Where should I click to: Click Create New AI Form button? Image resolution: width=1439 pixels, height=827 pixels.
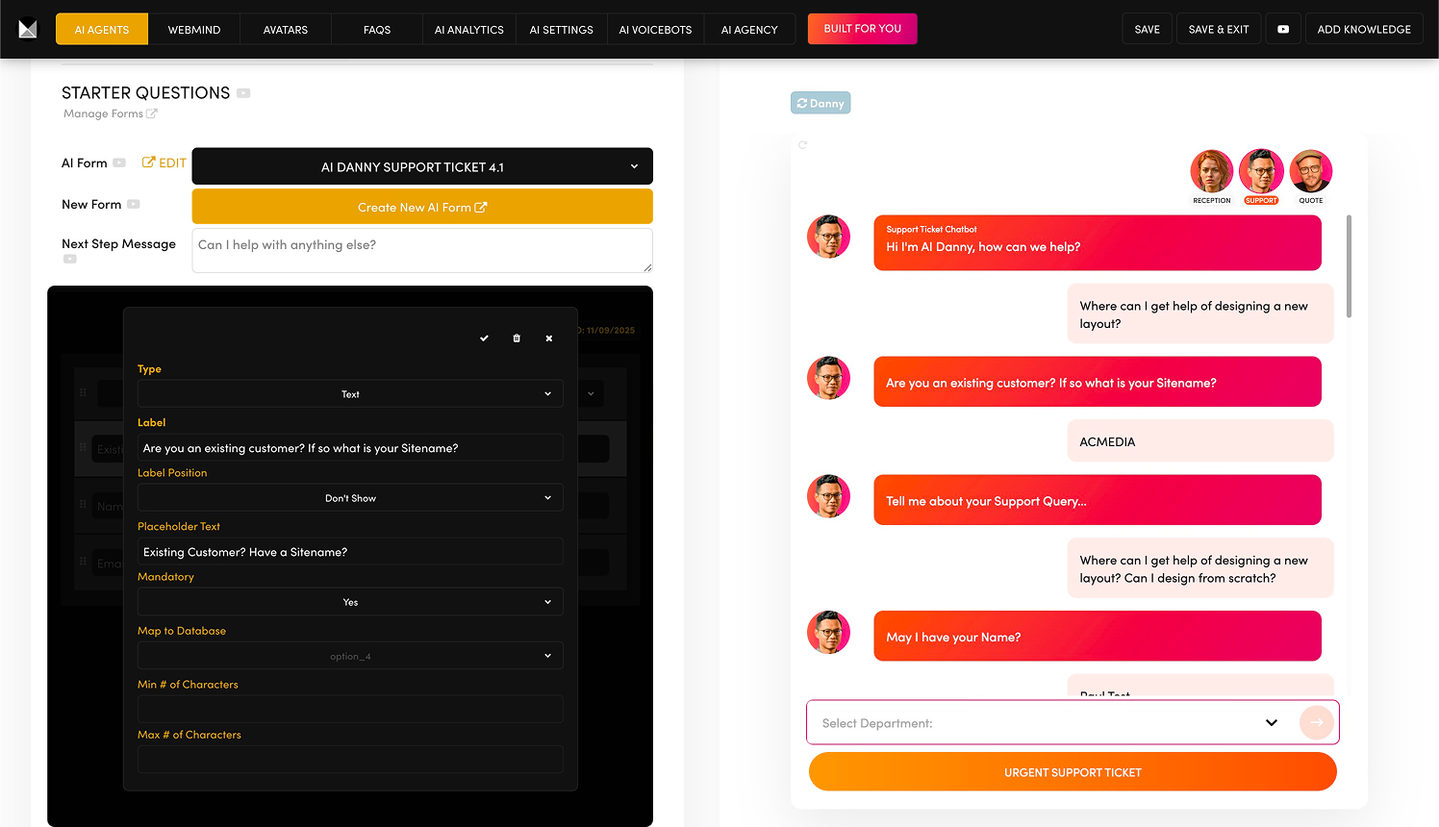422,207
